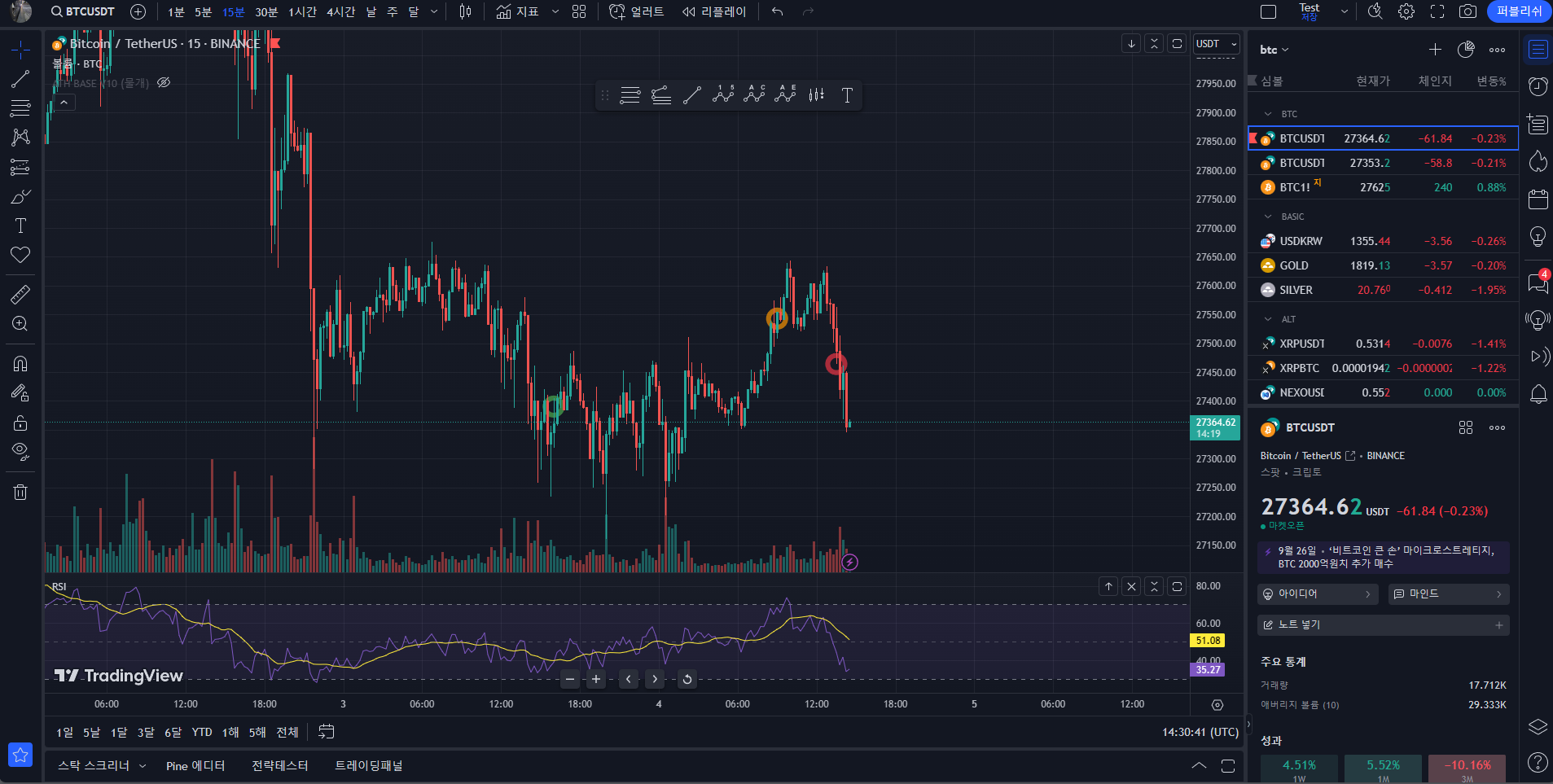Open chart settings gear icon
Viewport: 1553px width, 784px height.
1406,11
